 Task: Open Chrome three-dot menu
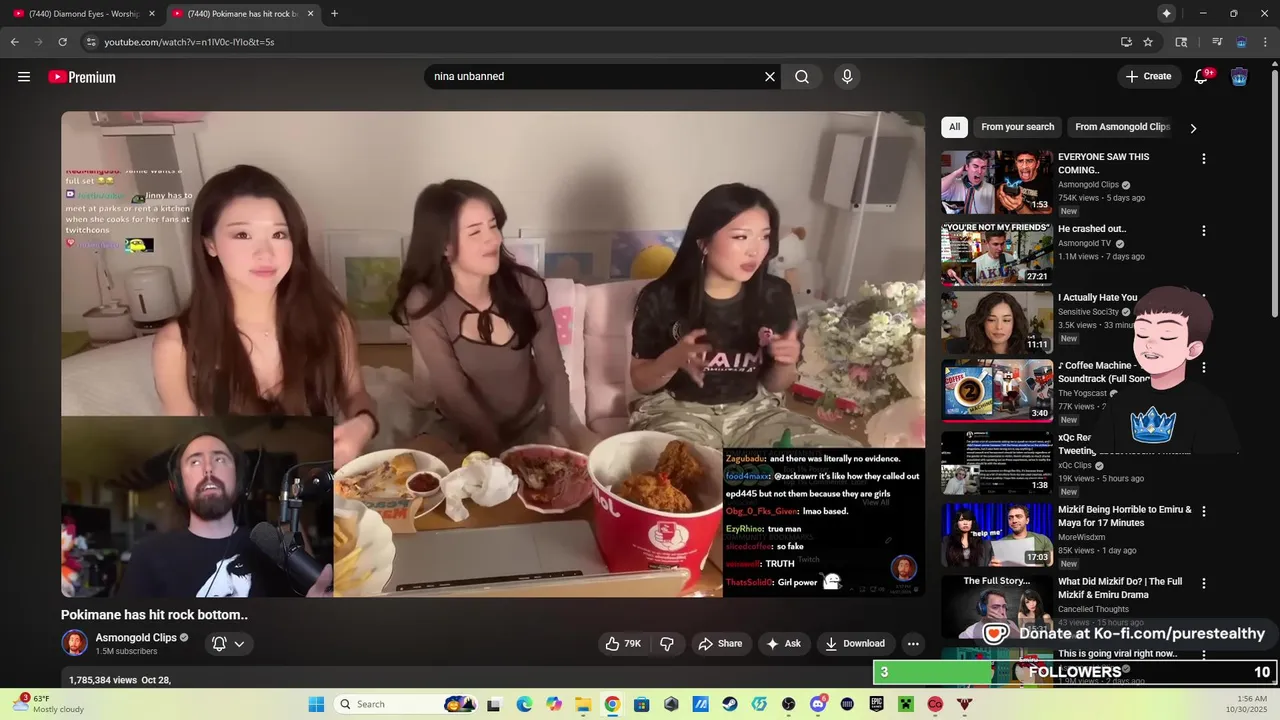click(x=1266, y=42)
